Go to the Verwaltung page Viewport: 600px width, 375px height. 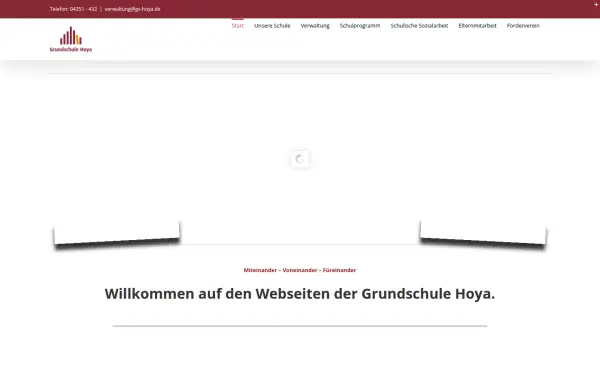[x=315, y=26]
